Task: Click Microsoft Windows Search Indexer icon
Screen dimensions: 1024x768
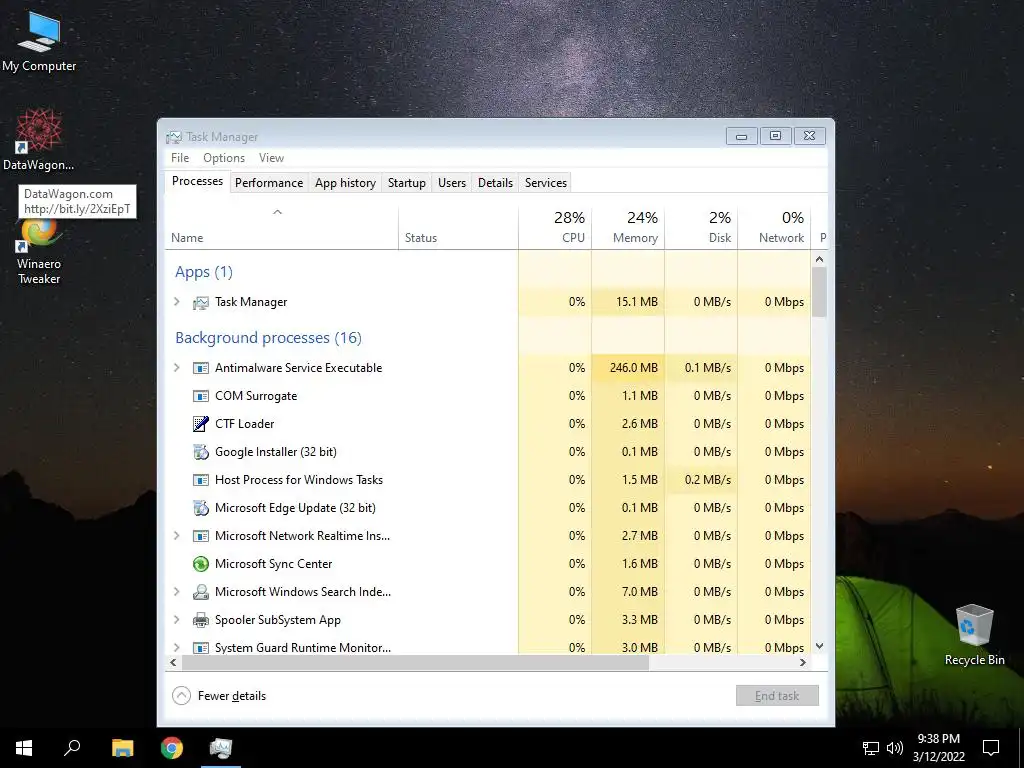Action: click(x=200, y=592)
